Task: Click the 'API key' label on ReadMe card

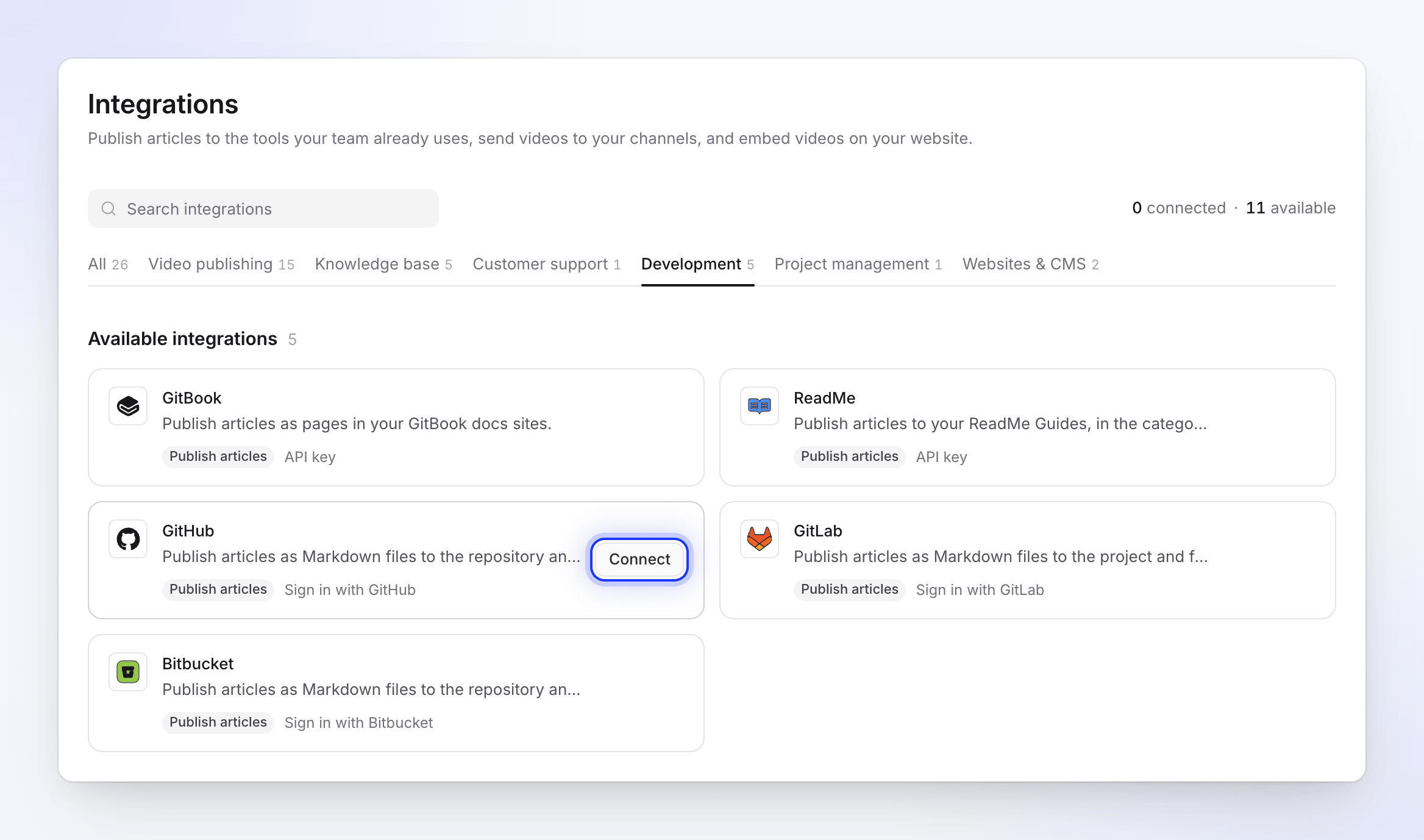Action: pos(941,457)
